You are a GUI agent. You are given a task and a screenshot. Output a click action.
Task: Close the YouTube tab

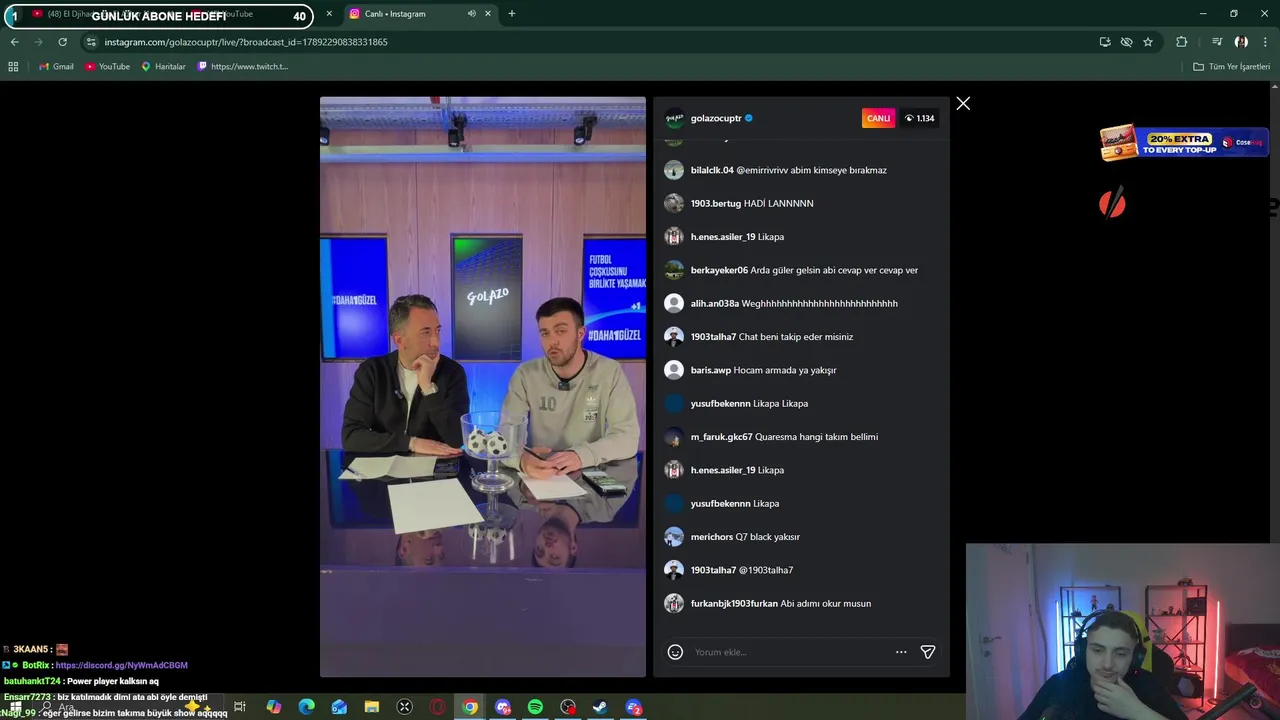click(x=329, y=14)
